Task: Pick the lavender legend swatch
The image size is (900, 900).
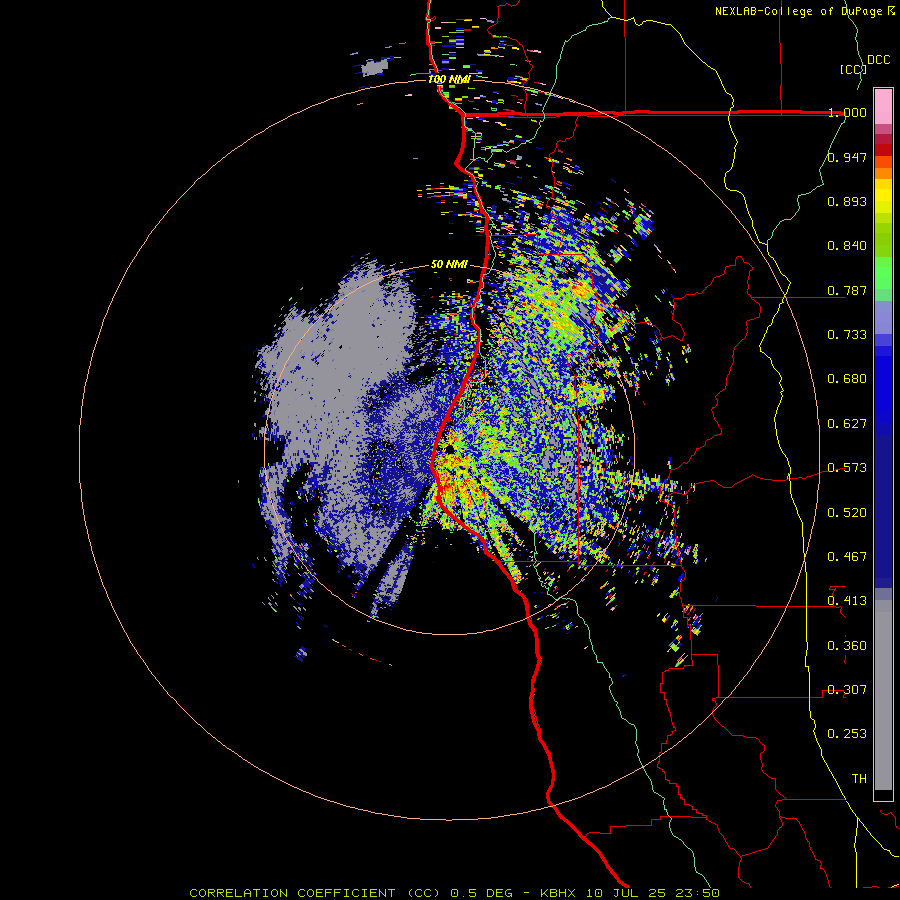Action: point(883,317)
